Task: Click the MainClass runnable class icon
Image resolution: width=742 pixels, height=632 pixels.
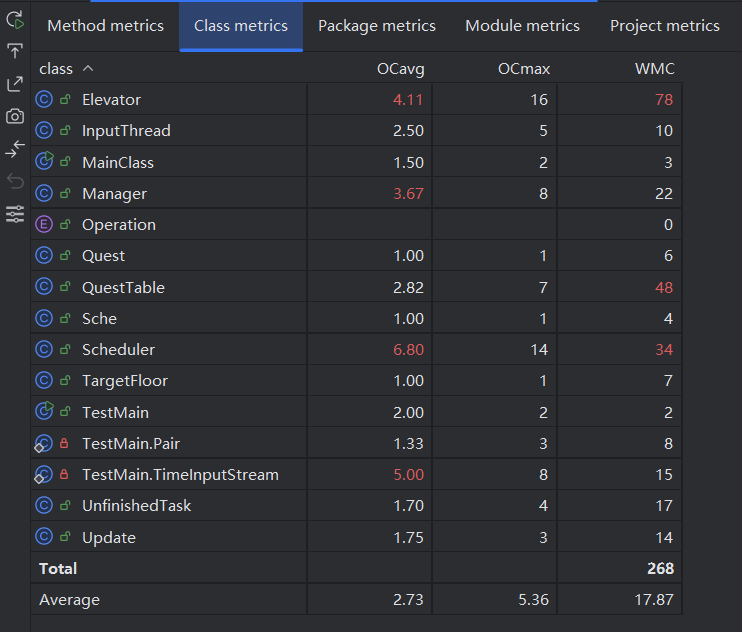Action: point(43,162)
